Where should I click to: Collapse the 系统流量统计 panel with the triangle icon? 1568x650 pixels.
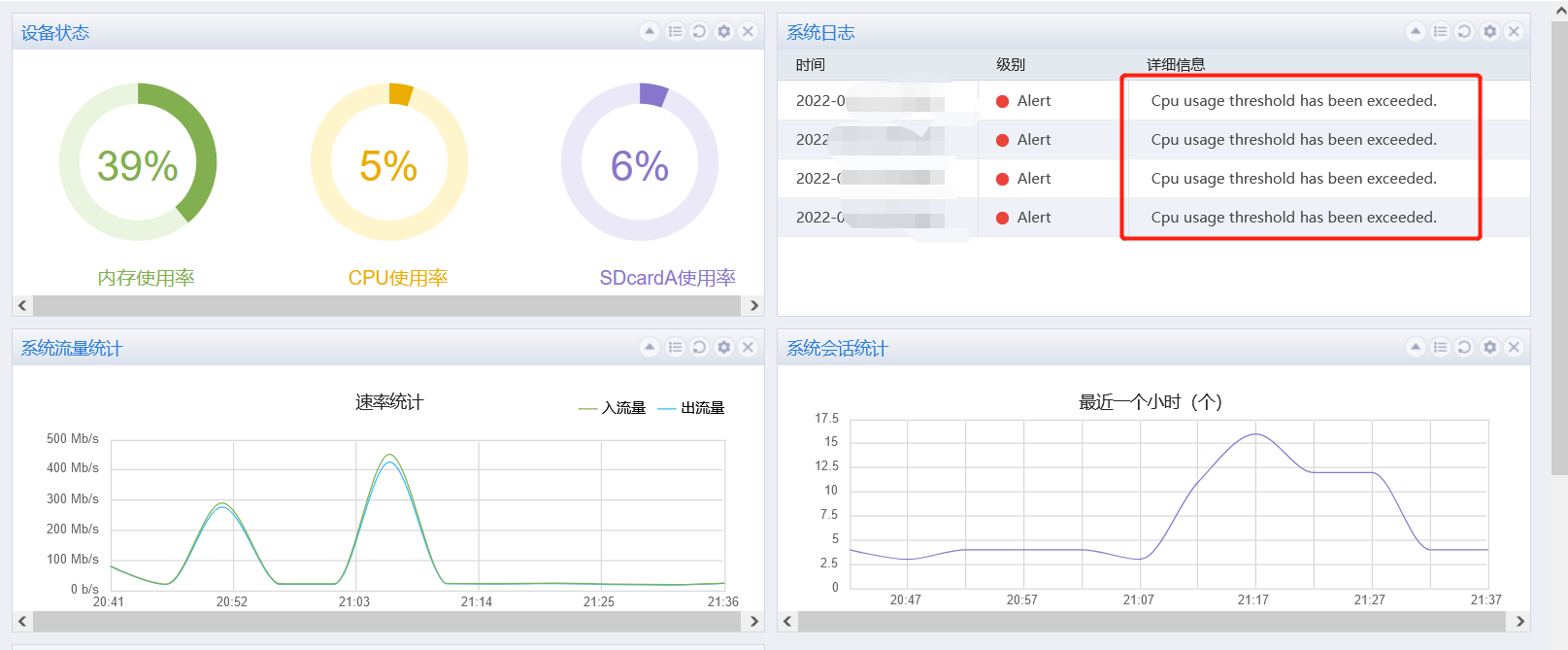650,347
